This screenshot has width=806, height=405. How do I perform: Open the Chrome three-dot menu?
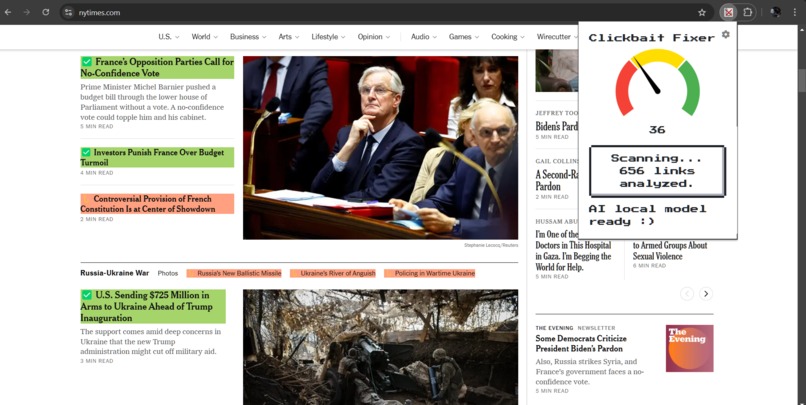(x=795, y=12)
